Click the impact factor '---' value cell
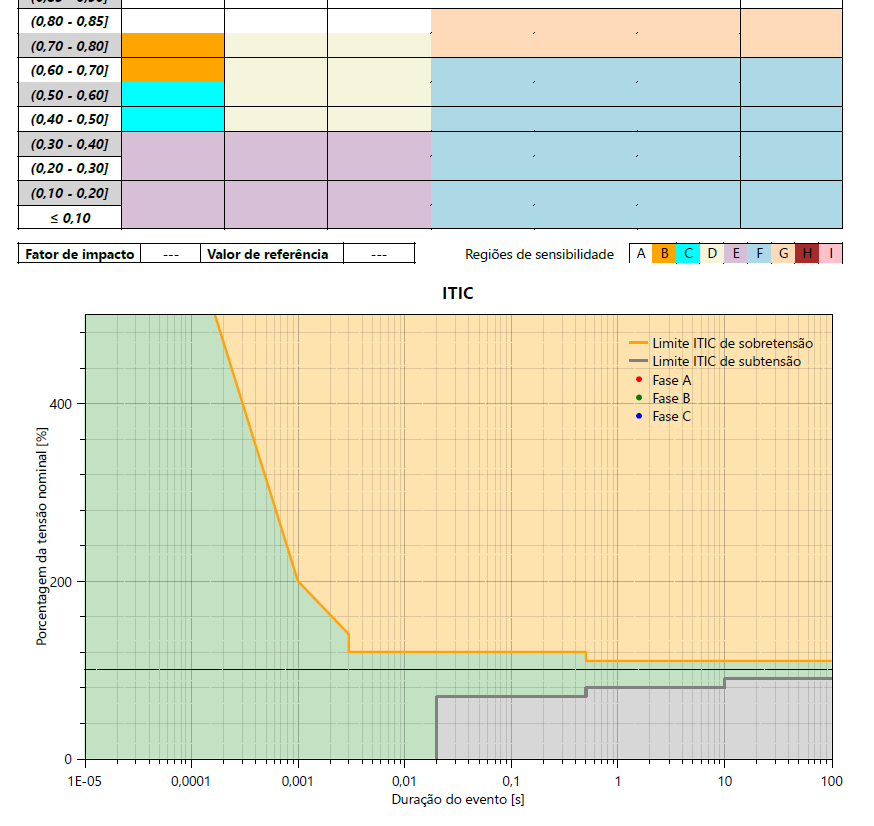 [x=171, y=254]
